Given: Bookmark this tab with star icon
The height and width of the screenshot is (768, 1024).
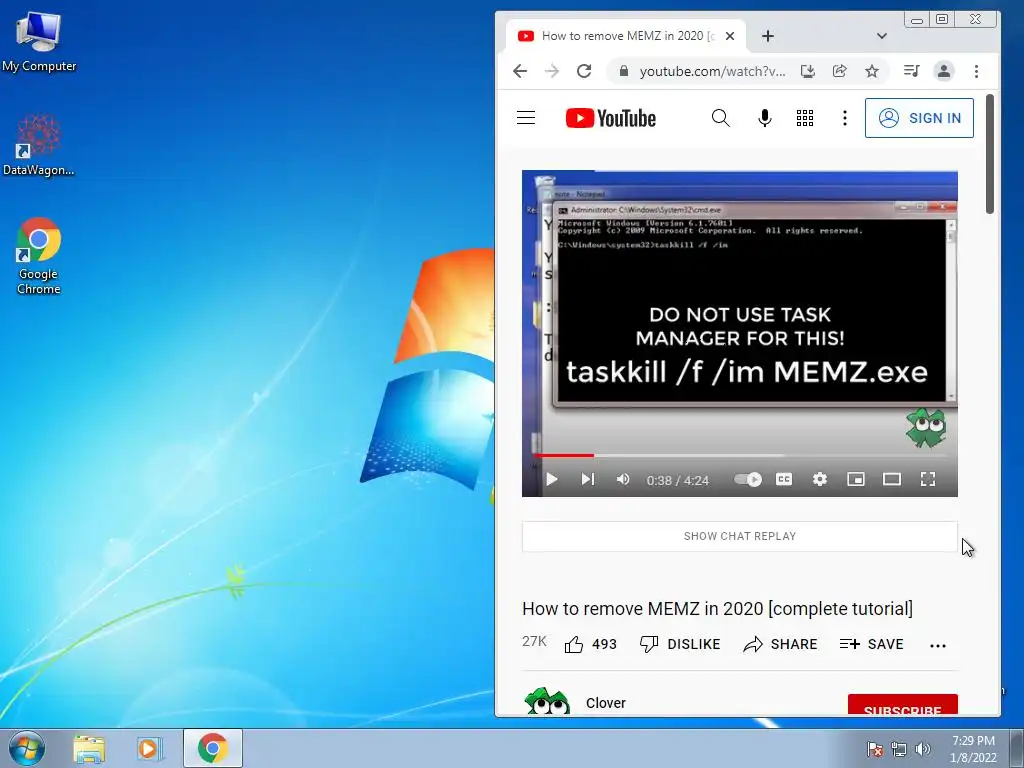Looking at the screenshot, I should pyautogui.click(x=872, y=71).
